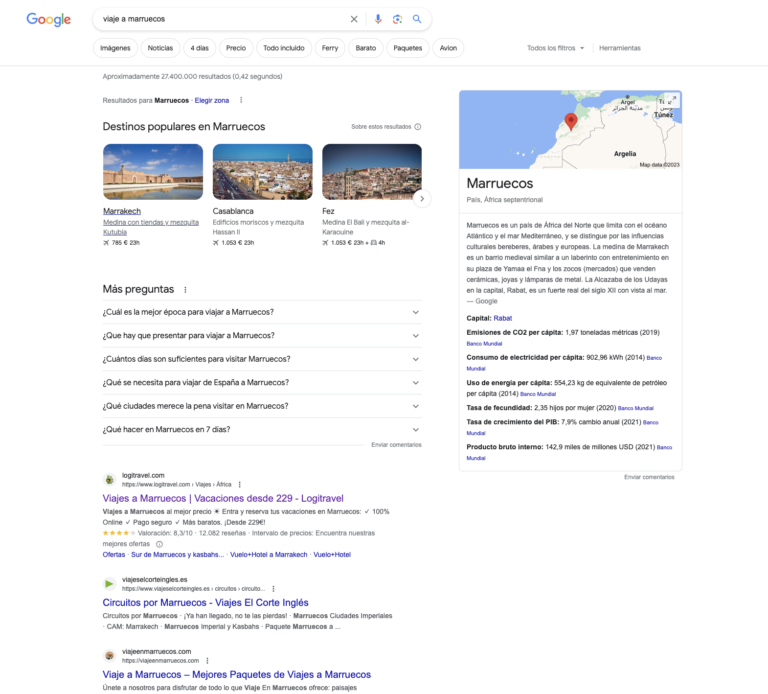Select the 'Todo incluido' filter chip
768x694 pixels.
tap(284, 48)
